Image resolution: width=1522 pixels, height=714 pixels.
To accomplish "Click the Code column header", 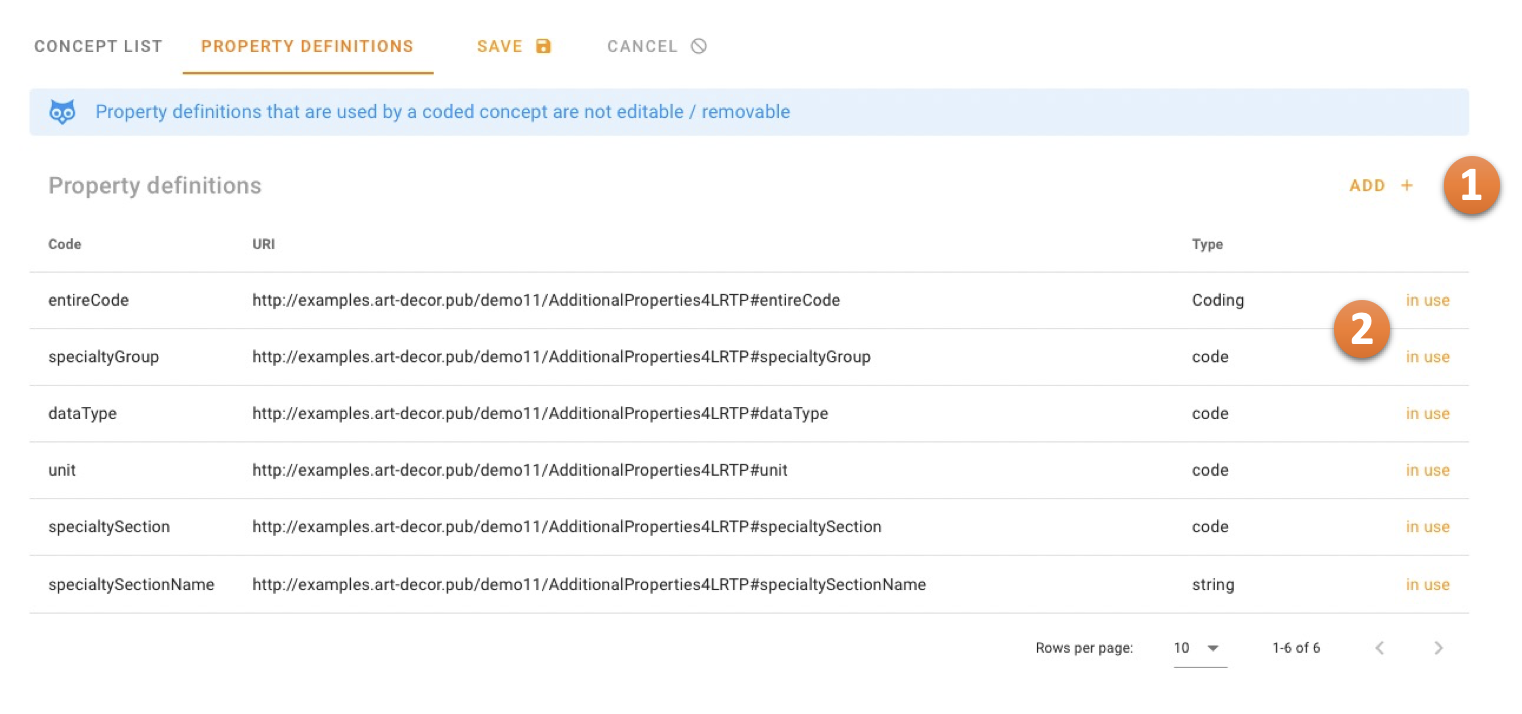I will [x=65, y=244].
